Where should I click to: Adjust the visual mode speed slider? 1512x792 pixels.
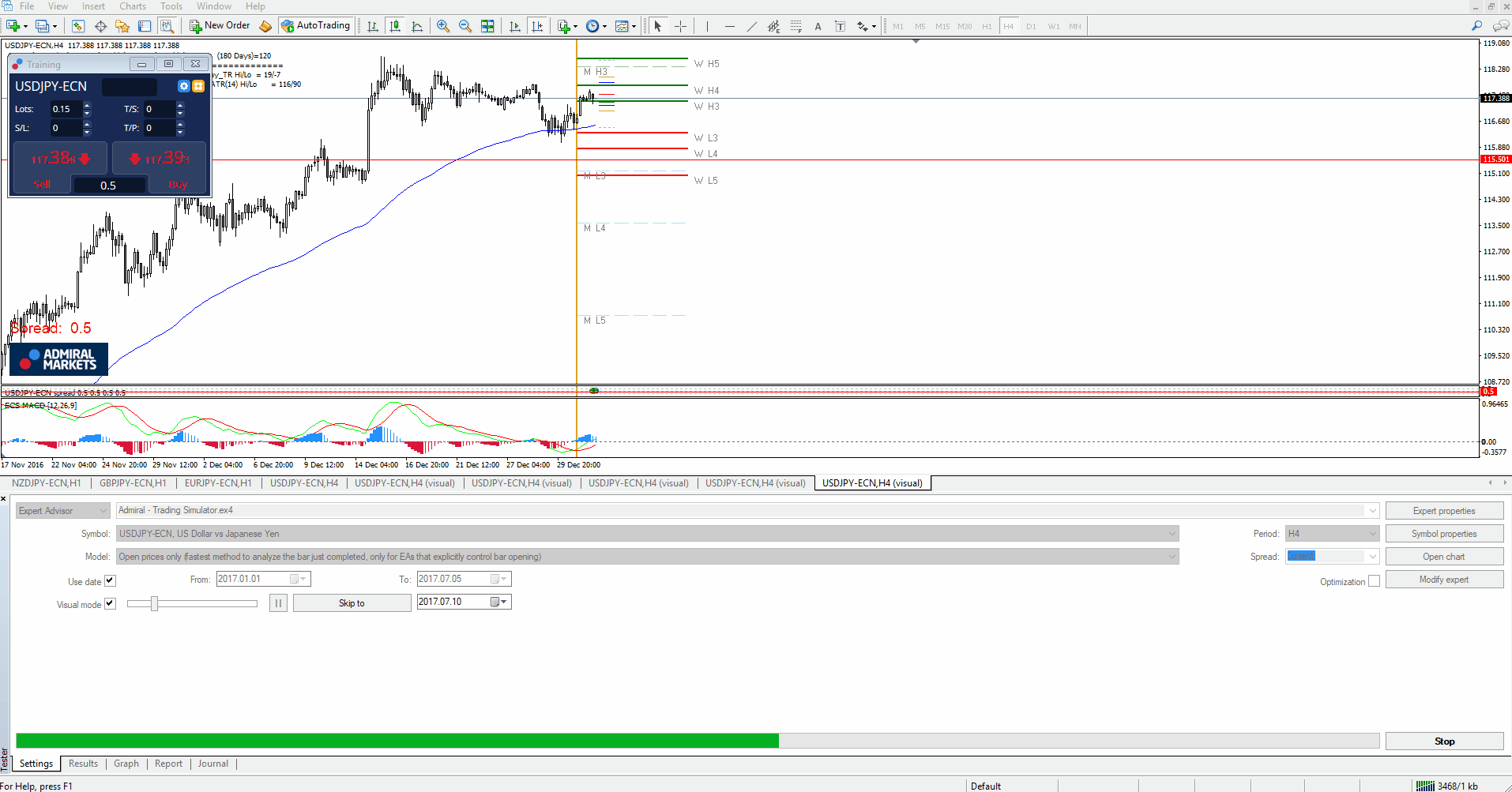155,604
